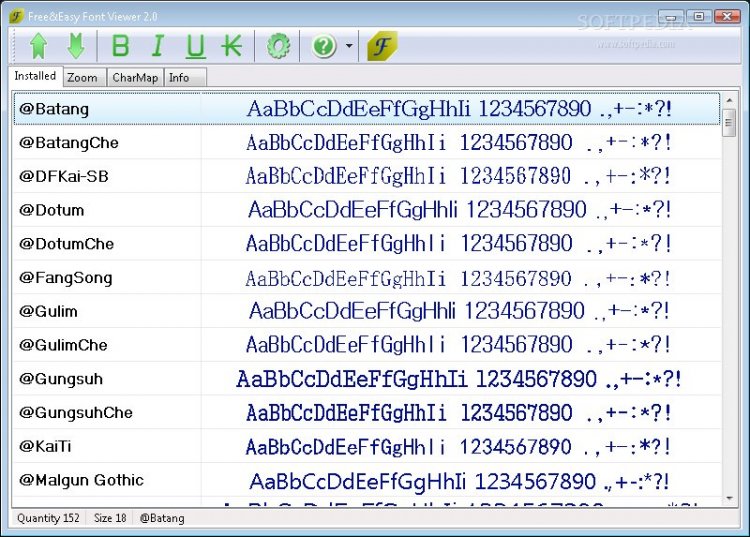Toggle Underline font style
Screen dimensions: 750x537
pyautogui.click(x=196, y=47)
